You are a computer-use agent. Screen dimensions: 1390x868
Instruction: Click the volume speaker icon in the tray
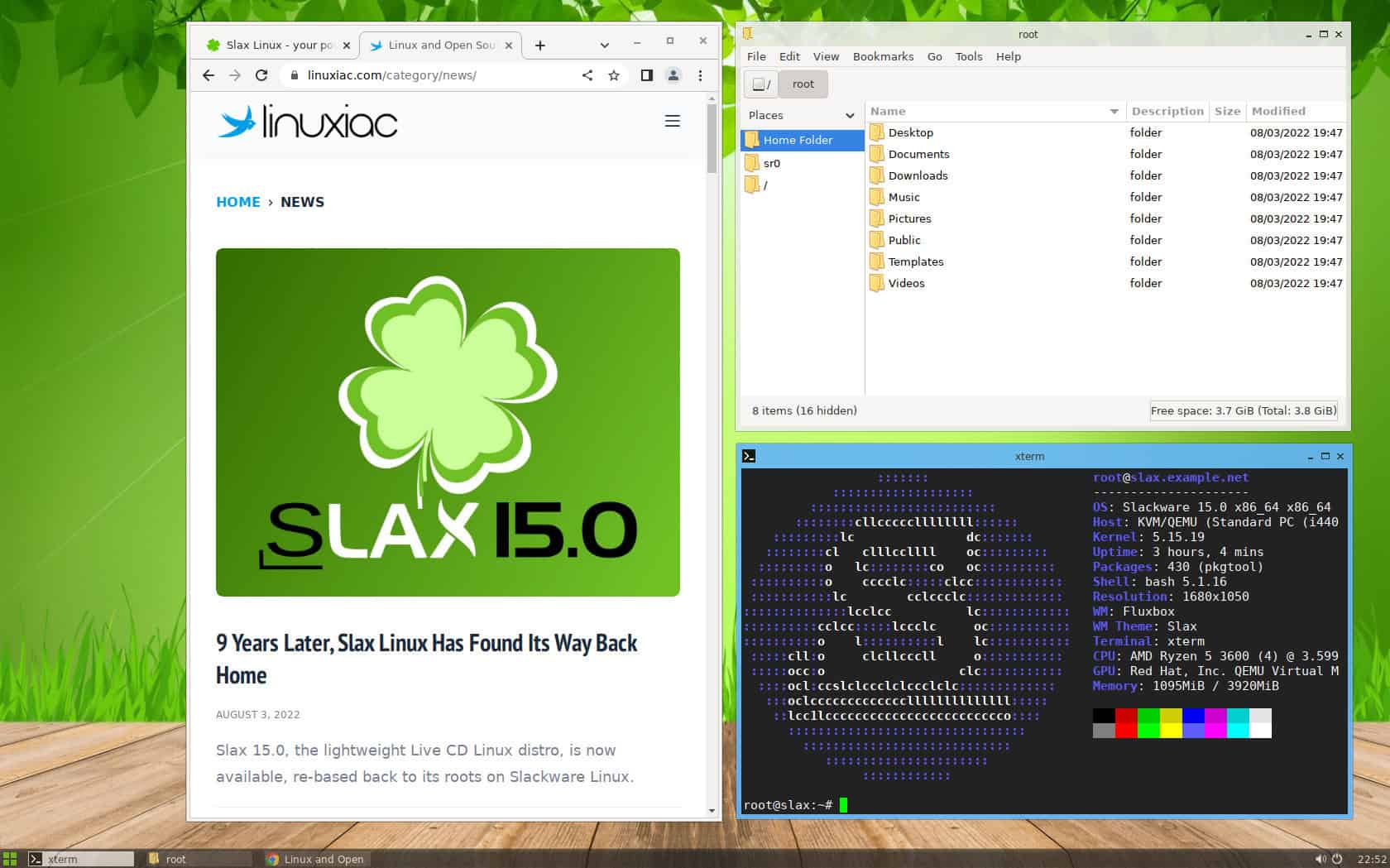(x=1320, y=859)
